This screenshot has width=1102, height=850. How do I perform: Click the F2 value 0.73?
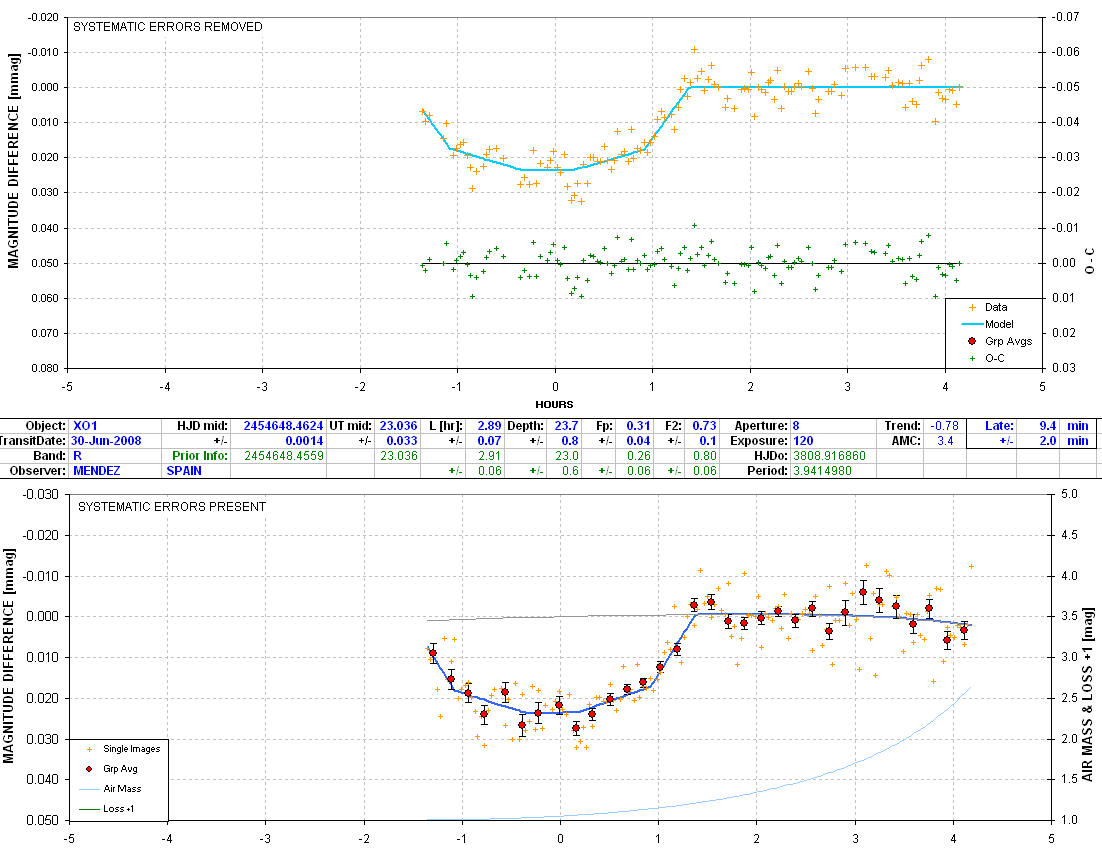click(704, 426)
